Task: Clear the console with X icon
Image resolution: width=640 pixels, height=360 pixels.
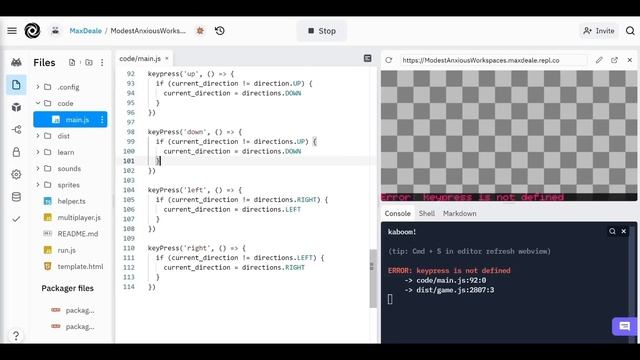Action: (x=624, y=231)
